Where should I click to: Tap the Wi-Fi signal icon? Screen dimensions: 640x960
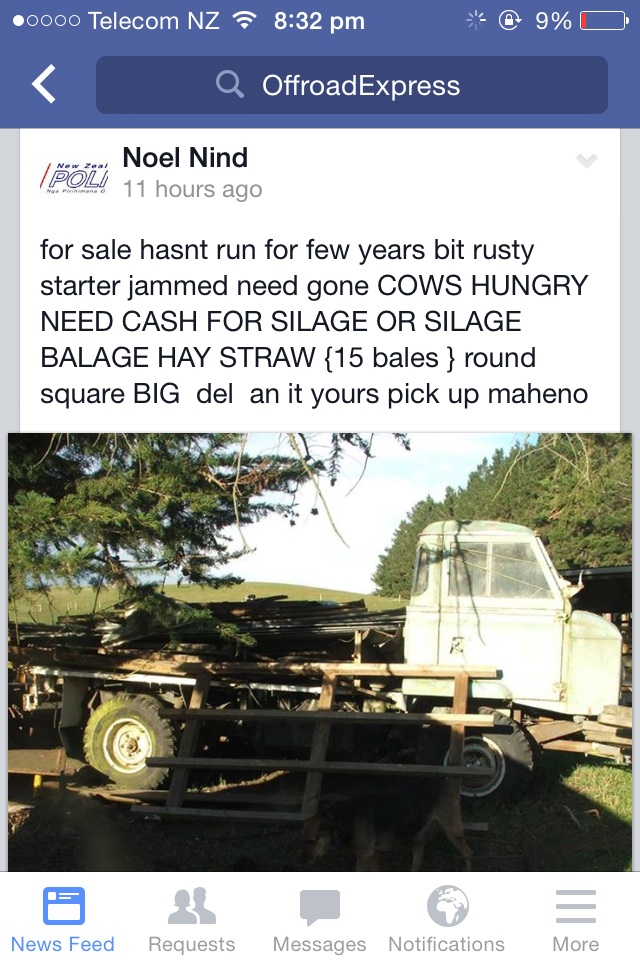click(243, 21)
